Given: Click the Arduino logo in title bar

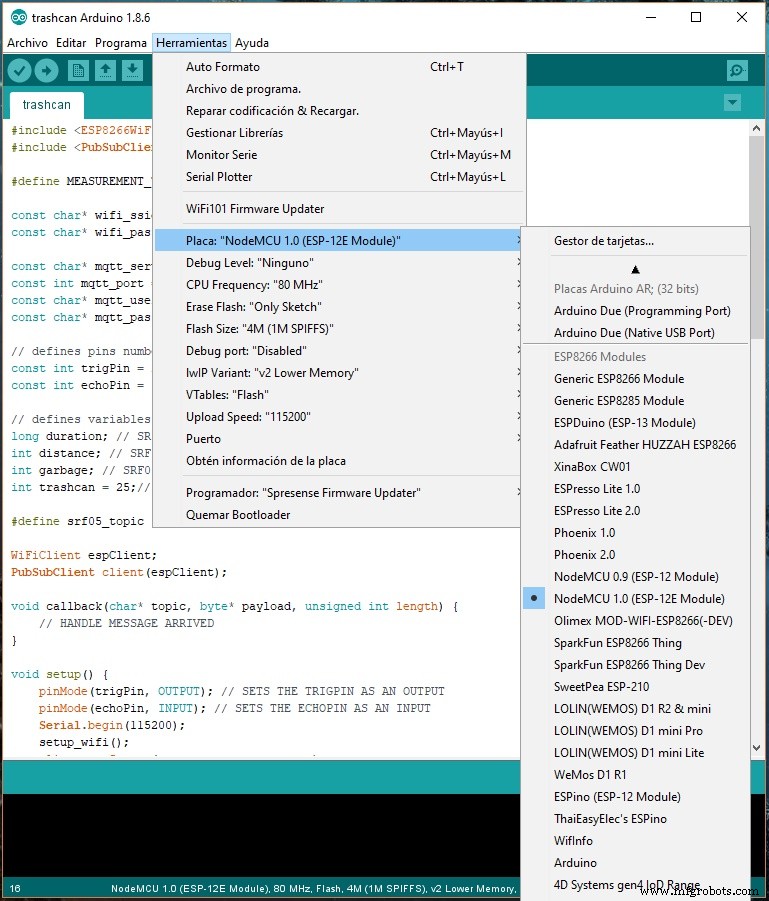Looking at the screenshot, I should pyautogui.click(x=18, y=17).
